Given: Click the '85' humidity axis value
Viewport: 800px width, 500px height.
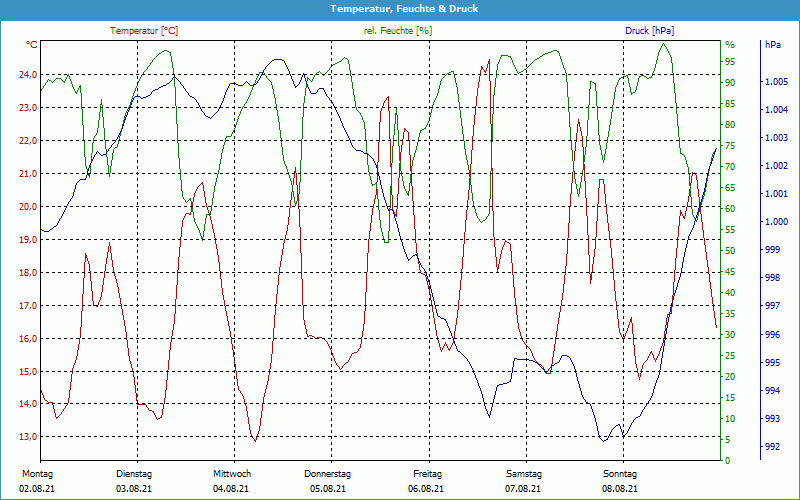Looking at the screenshot, I should tap(730, 104).
